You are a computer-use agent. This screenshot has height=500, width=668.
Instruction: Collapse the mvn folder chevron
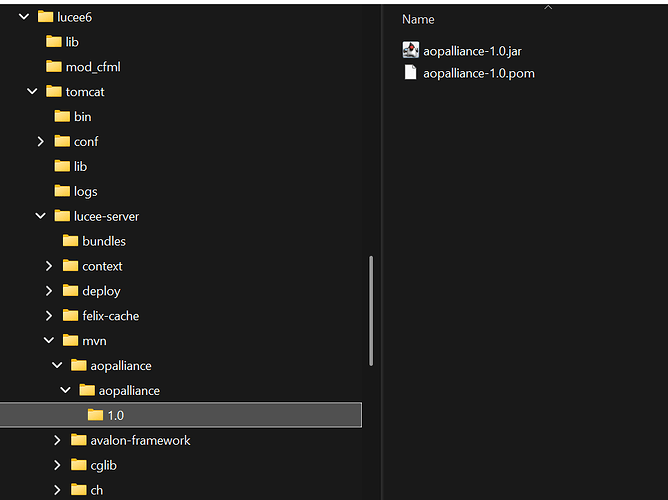tap(49, 340)
